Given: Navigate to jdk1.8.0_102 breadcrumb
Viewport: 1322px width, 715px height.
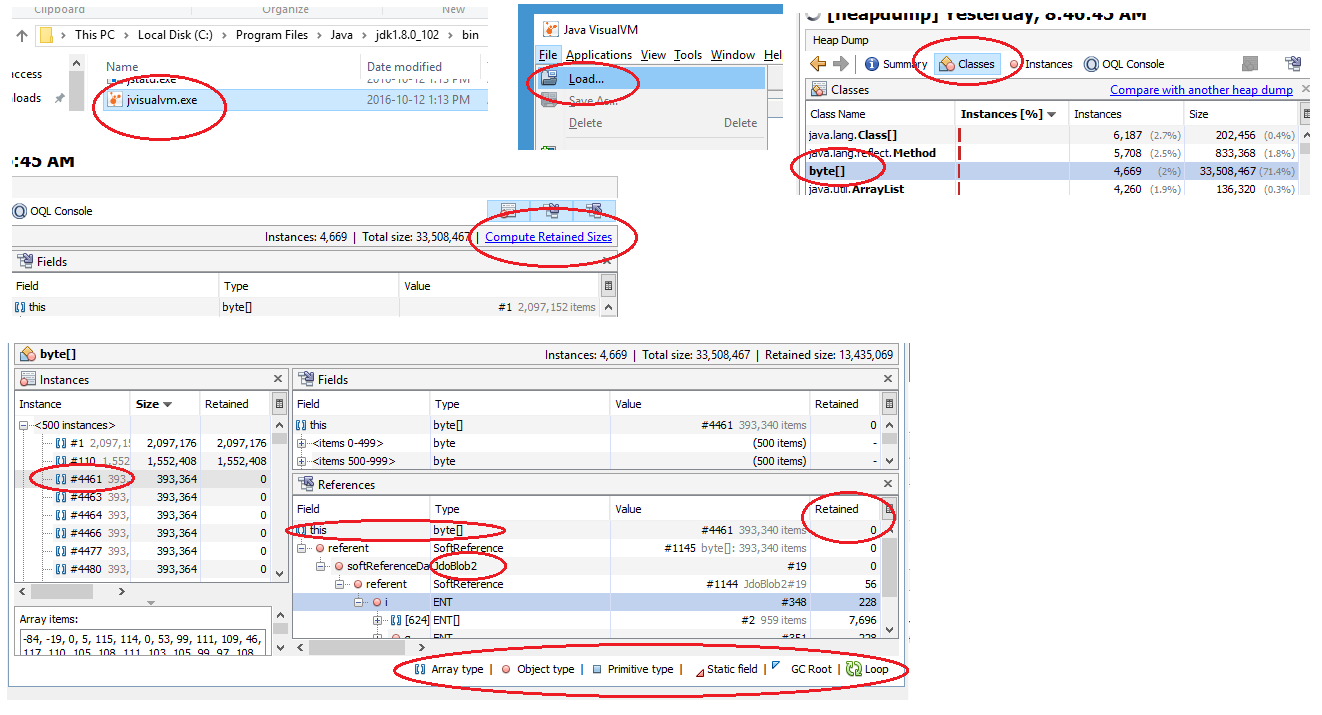Looking at the screenshot, I should tap(406, 35).
